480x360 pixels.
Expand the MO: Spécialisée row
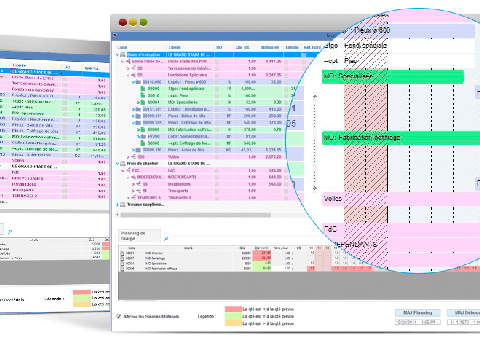tap(138, 102)
